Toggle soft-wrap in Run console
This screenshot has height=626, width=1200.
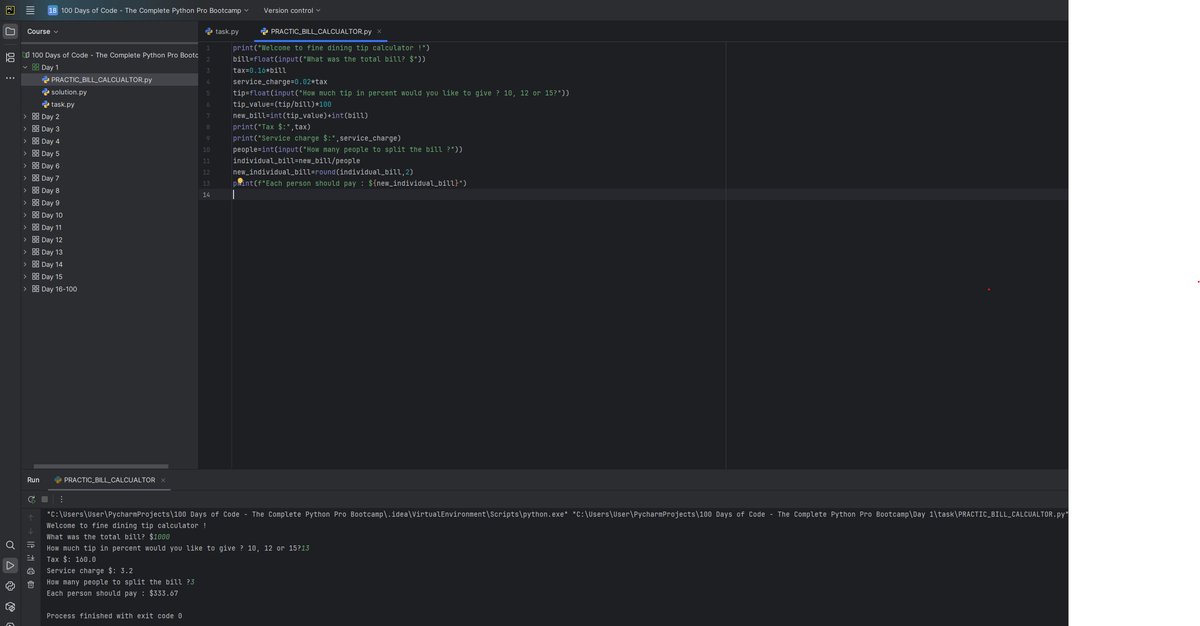31,545
